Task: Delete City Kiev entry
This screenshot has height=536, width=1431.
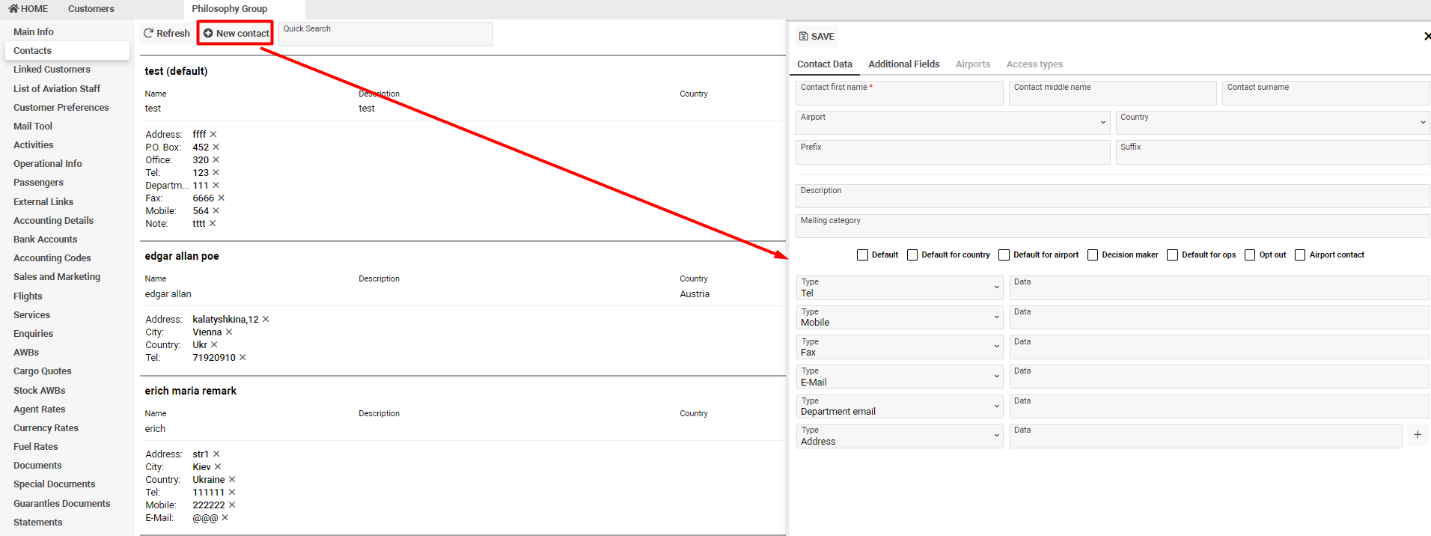Action: [217, 467]
